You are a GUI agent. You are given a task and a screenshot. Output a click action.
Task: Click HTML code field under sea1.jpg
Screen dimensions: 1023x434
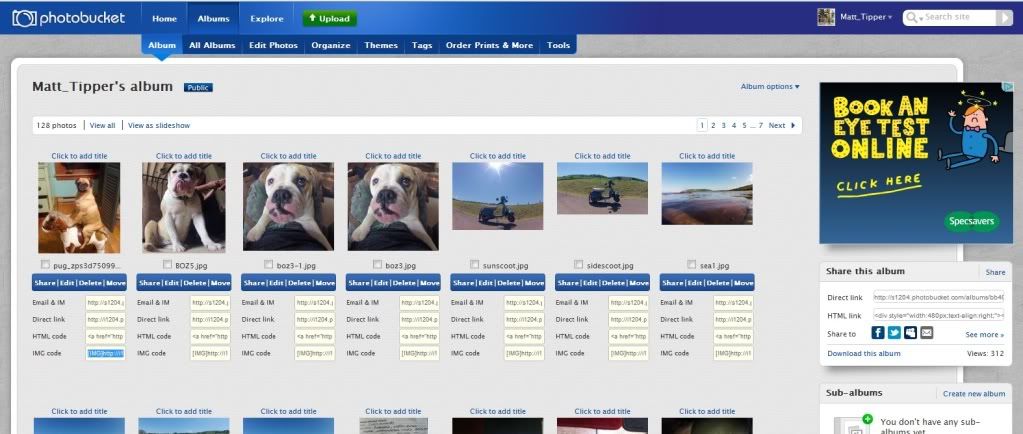pyautogui.click(x=734, y=336)
